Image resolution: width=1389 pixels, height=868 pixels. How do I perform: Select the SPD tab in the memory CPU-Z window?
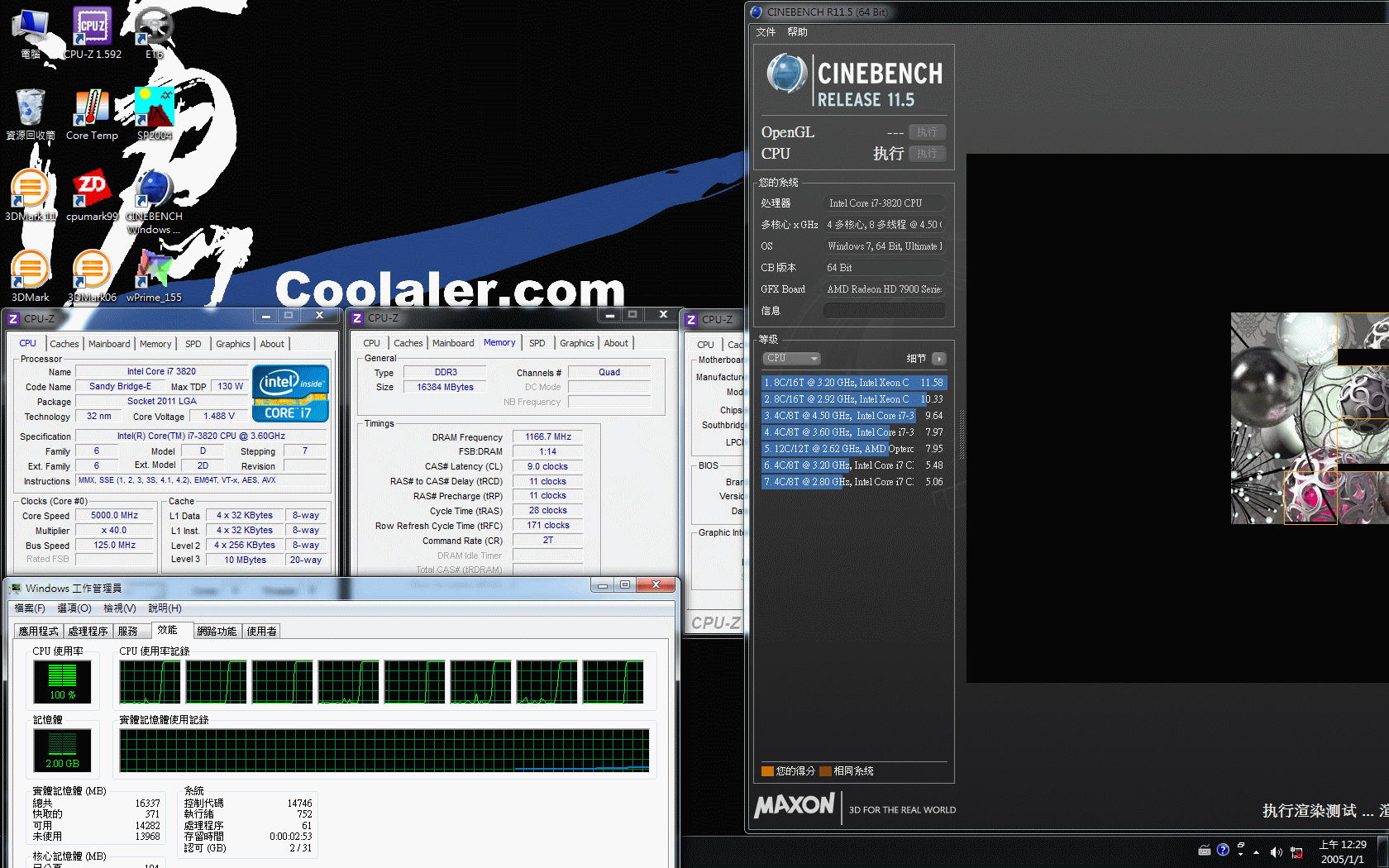tap(537, 343)
